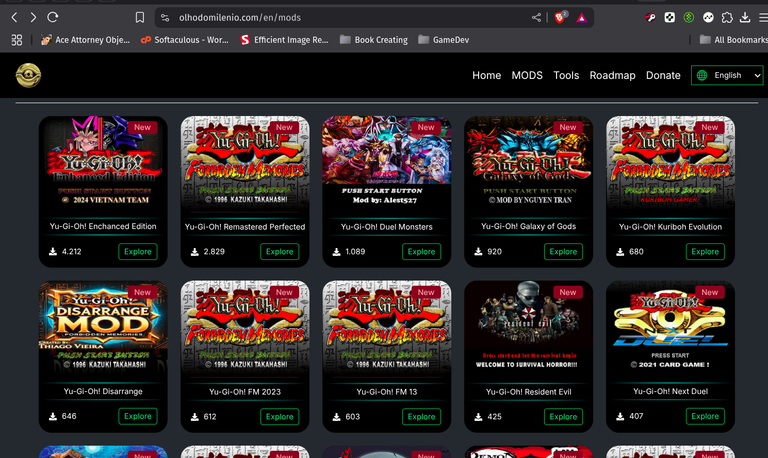This screenshot has height=458, width=768.
Task: Open All Bookmarks folder
Action: tap(734, 40)
